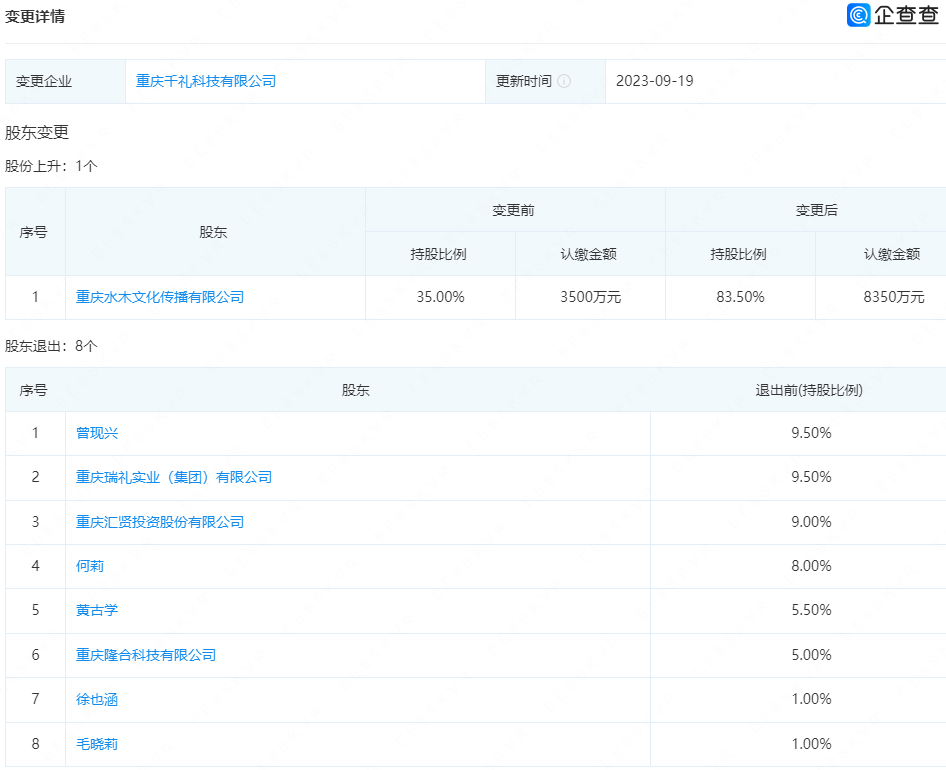946x770 pixels.
Task: Select the 83.50% shareholding cell
Action: (x=740, y=297)
